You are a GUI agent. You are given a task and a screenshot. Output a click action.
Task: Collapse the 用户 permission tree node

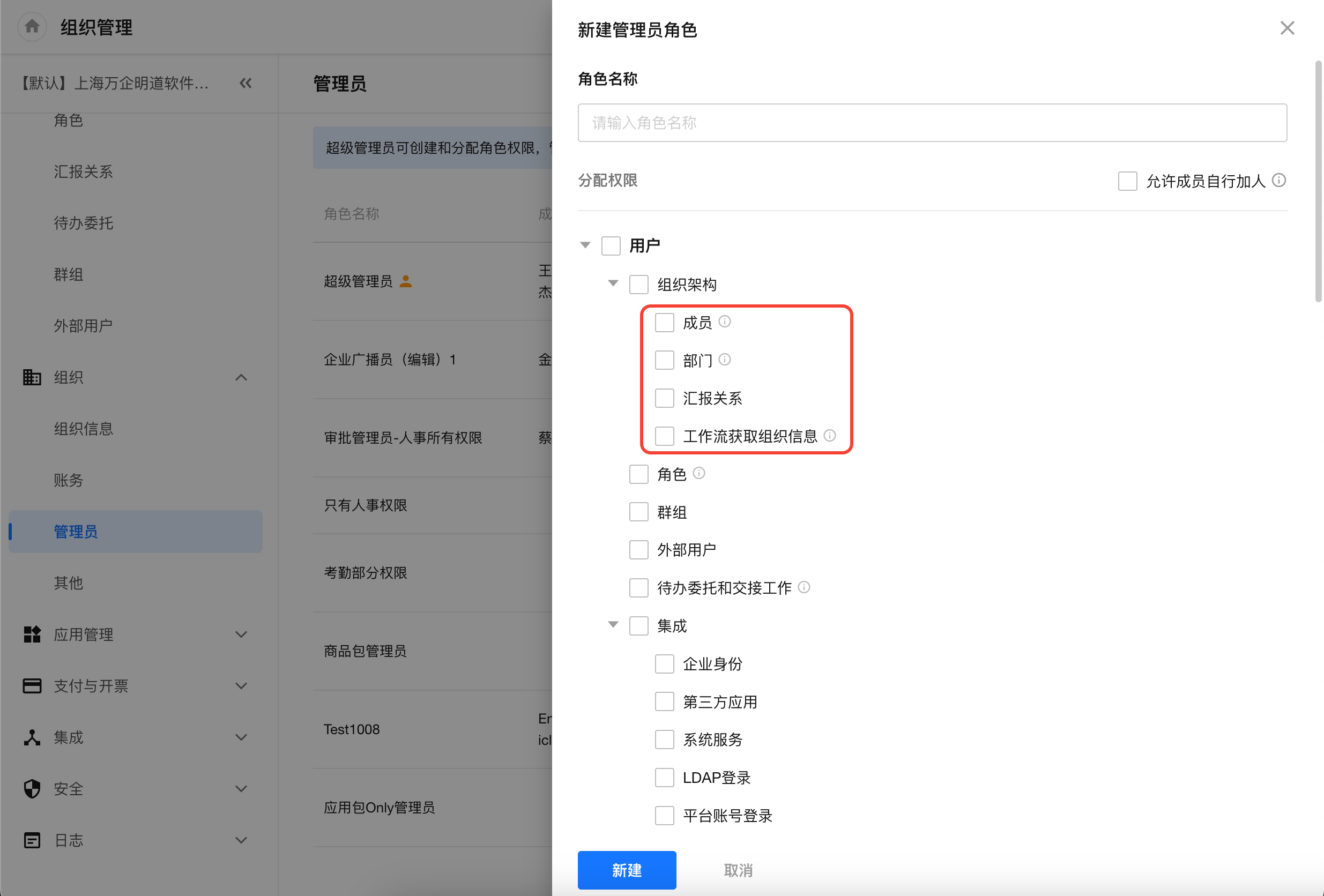point(585,245)
